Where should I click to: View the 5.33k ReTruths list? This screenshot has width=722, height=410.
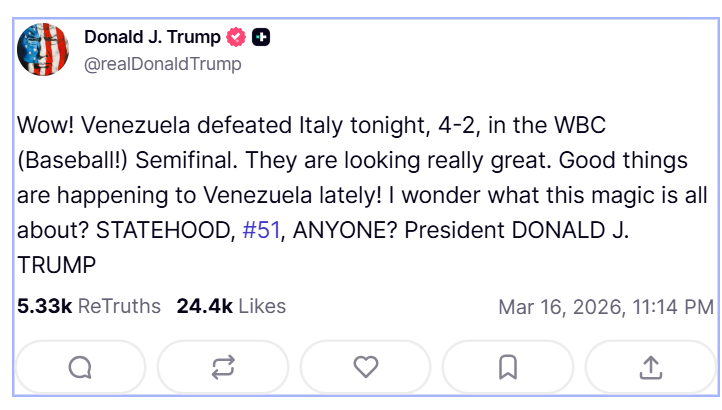[88, 306]
